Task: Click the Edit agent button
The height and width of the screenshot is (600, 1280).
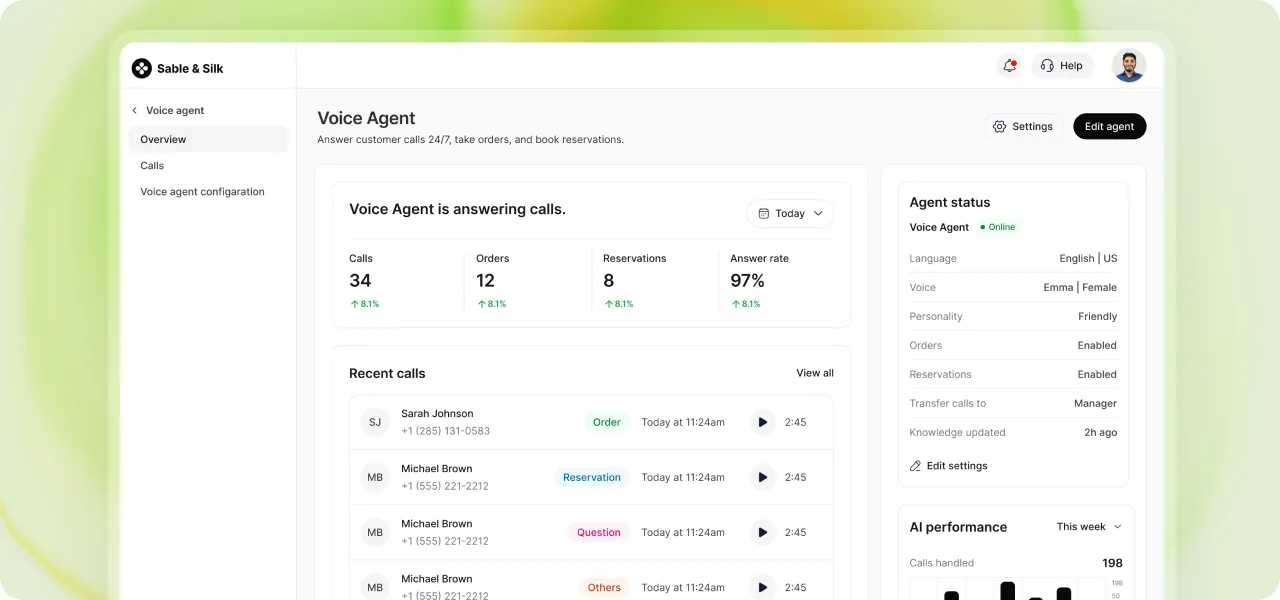Action: pyautogui.click(x=1110, y=126)
